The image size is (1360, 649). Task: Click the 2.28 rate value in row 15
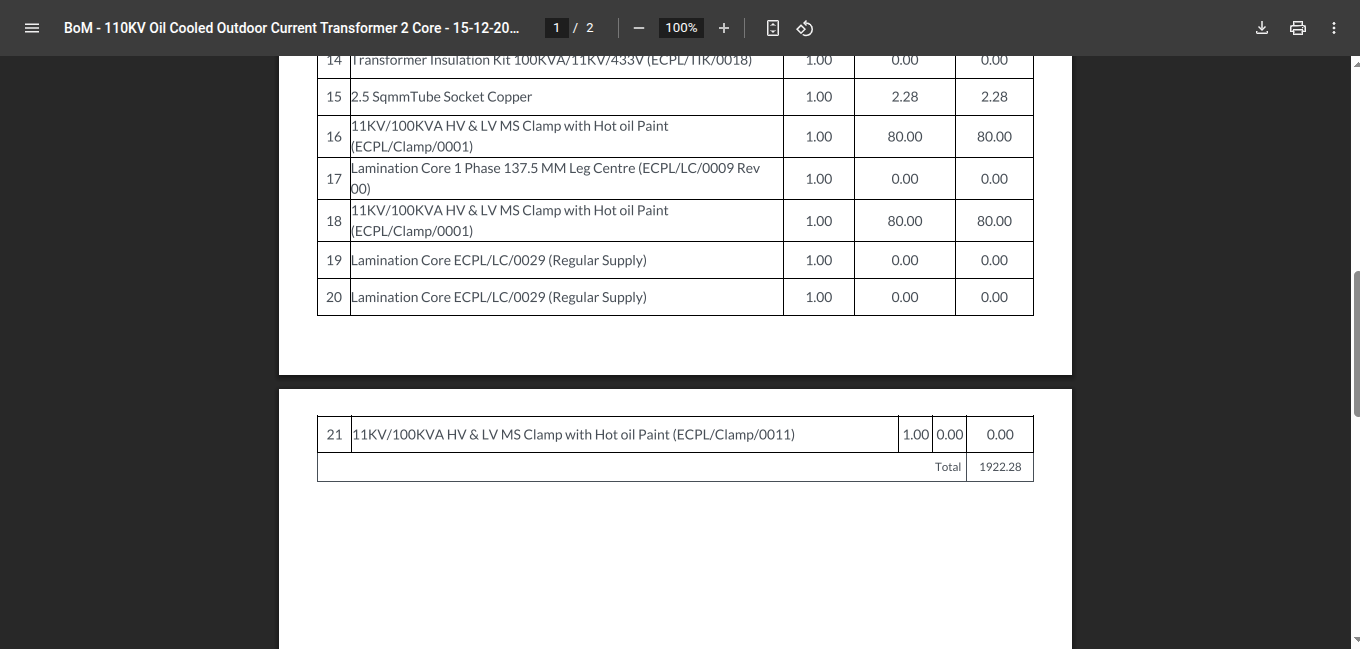[904, 97]
